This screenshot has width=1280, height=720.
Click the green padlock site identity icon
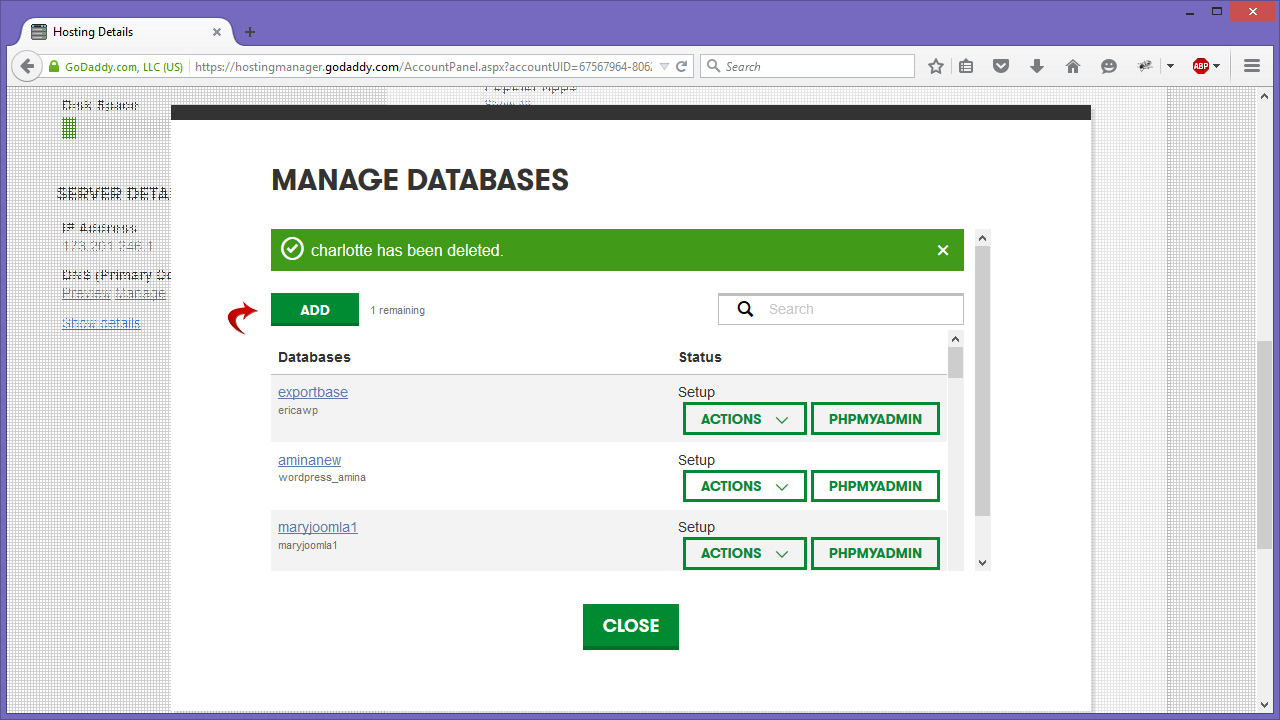(55, 67)
